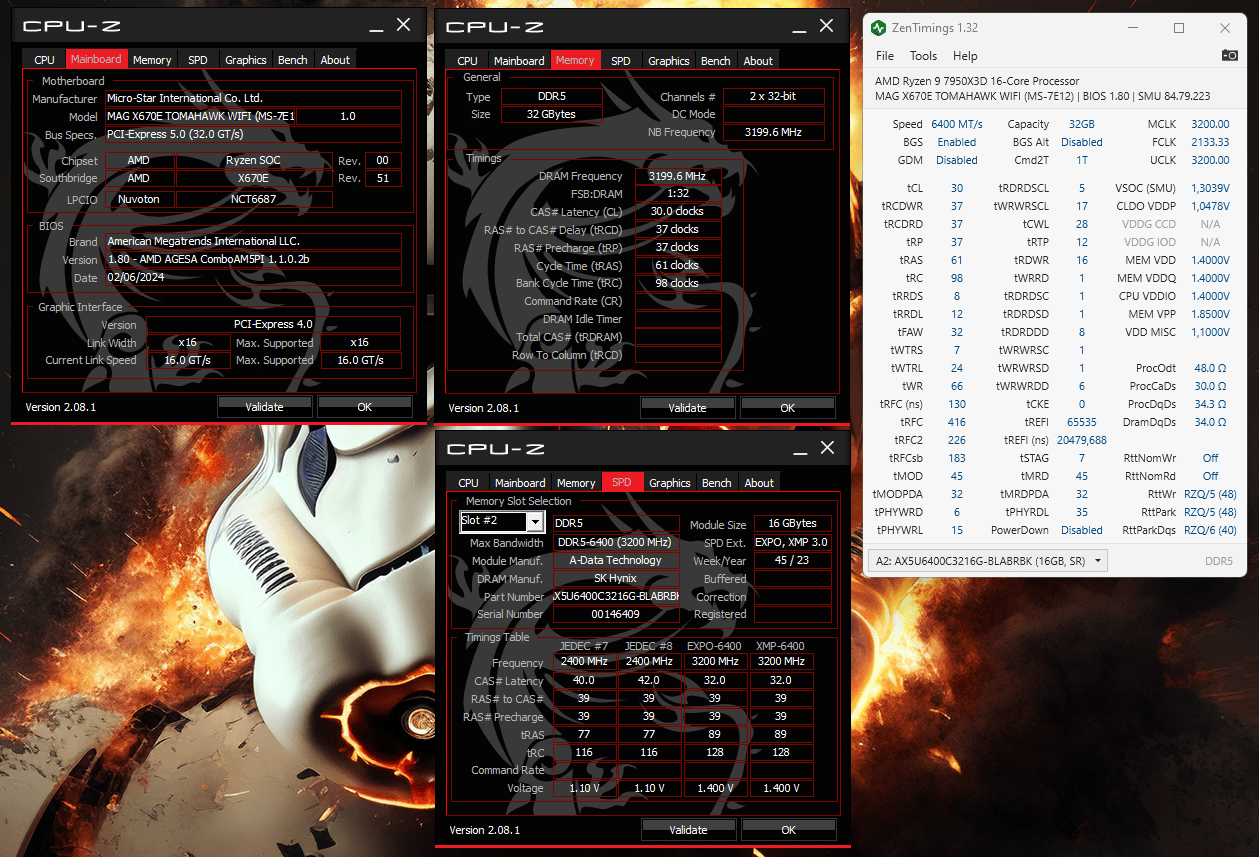Click Validate in the Memory CPU-Z window
The image size is (1259, 857).
tap(687, 407)
